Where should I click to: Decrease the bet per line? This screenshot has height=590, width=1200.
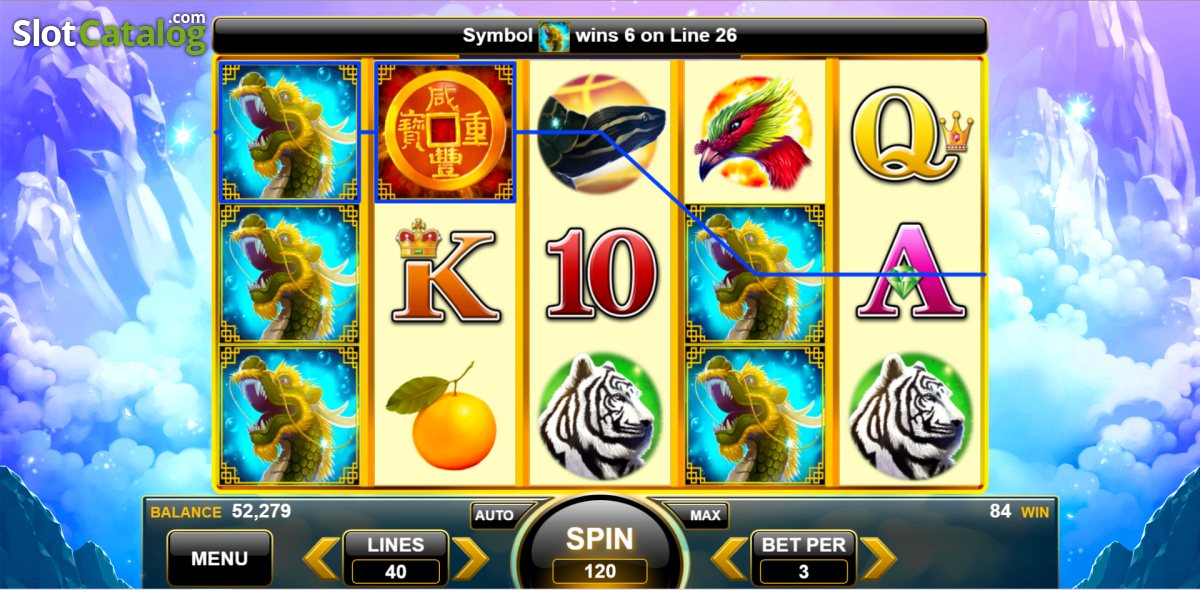click(729, 559)
